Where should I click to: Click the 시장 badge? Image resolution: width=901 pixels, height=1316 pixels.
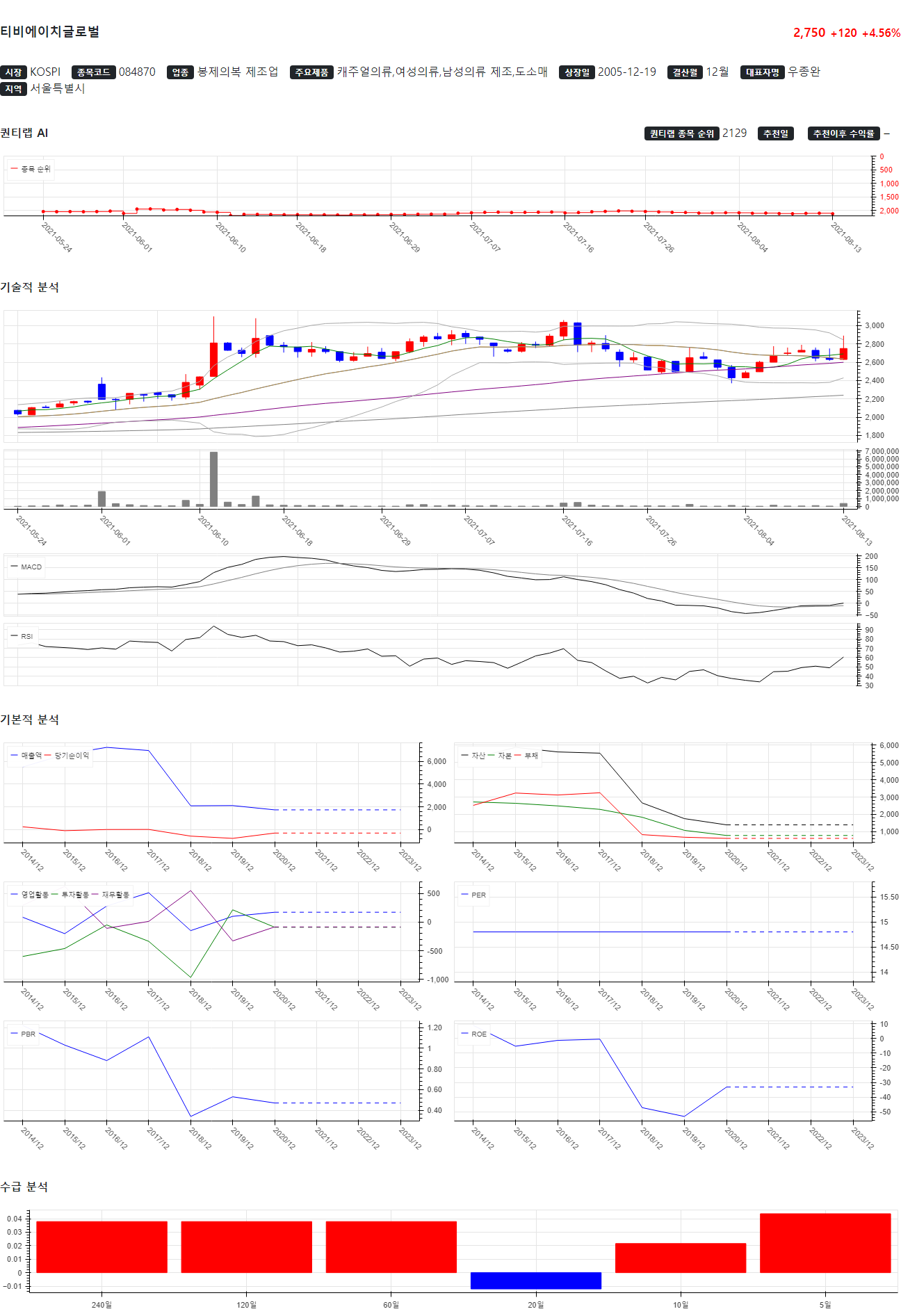pos(13,72)
